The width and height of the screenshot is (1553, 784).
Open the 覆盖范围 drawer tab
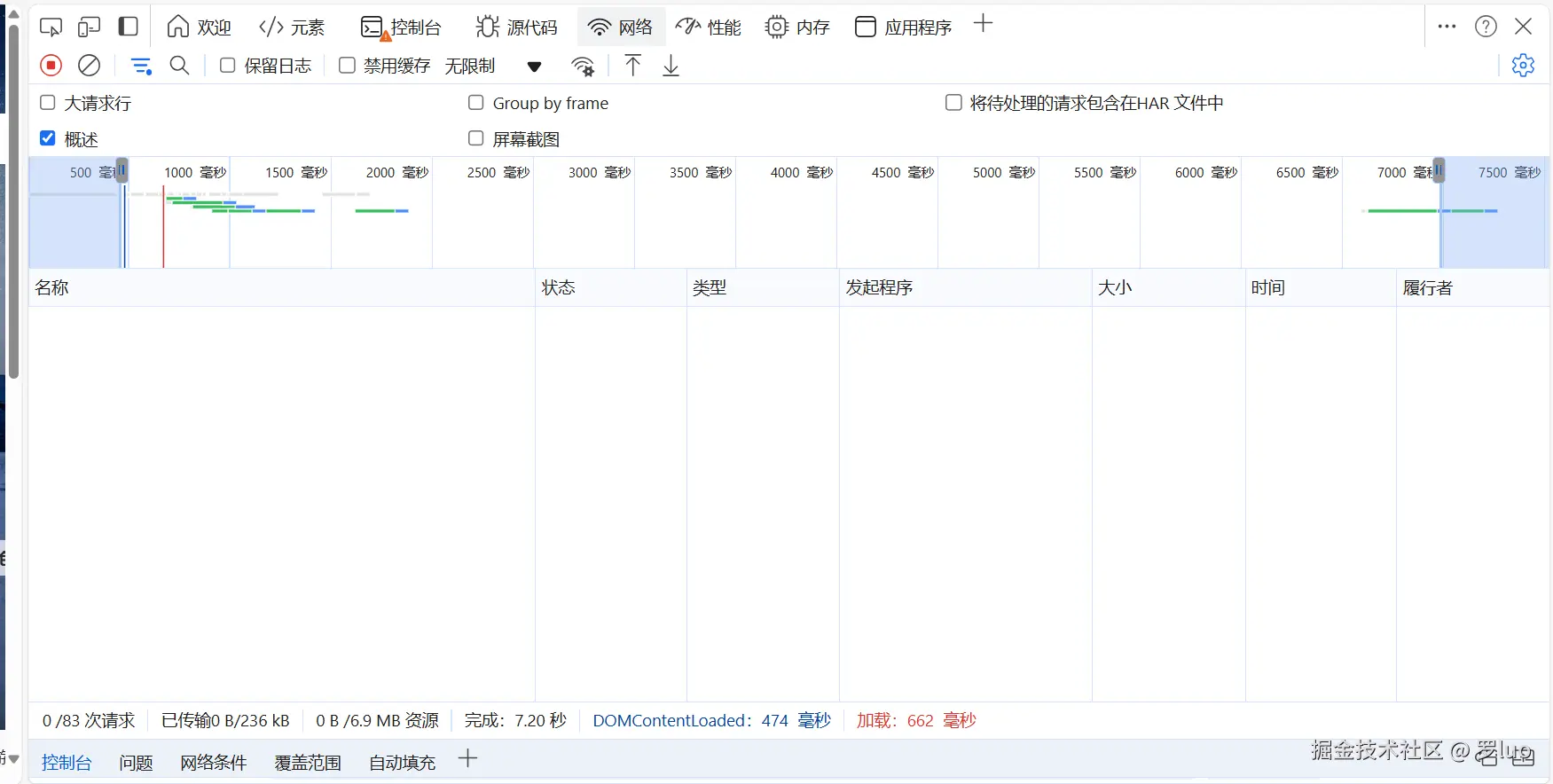click(308, 762)
